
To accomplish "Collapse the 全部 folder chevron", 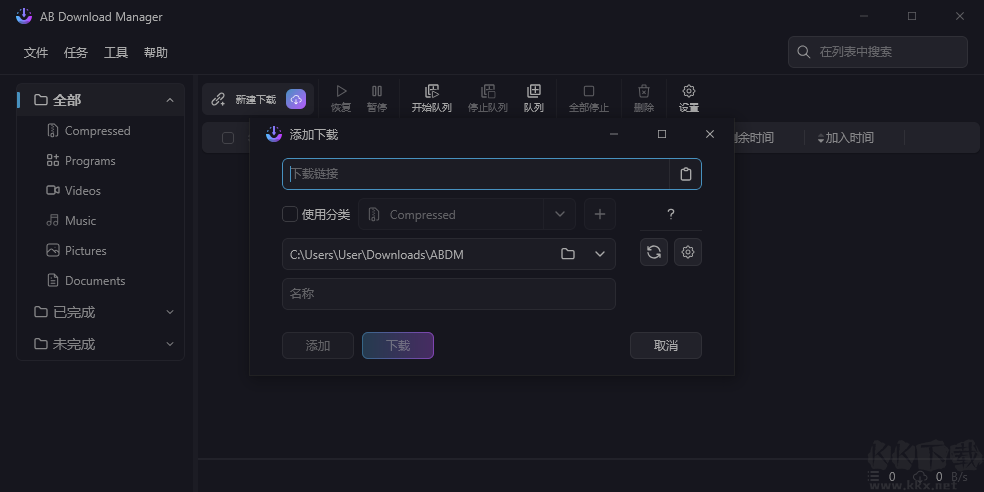I will click(x=169, y=100).
